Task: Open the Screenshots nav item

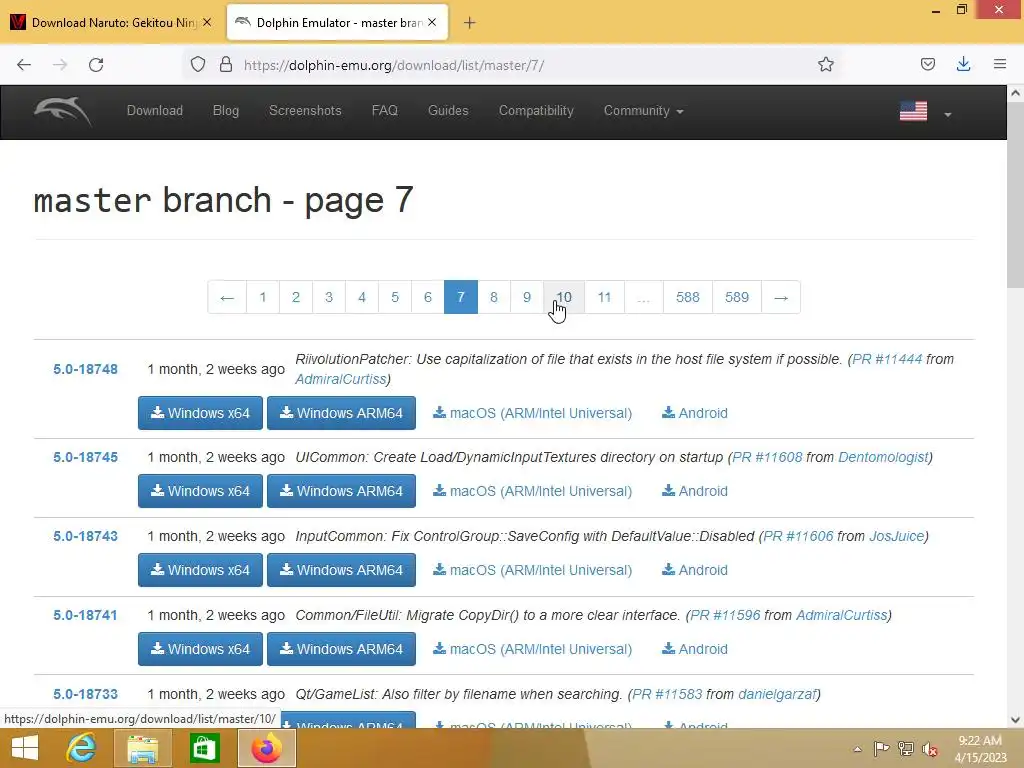Action: pyautogui.click(x=305, y=110)
